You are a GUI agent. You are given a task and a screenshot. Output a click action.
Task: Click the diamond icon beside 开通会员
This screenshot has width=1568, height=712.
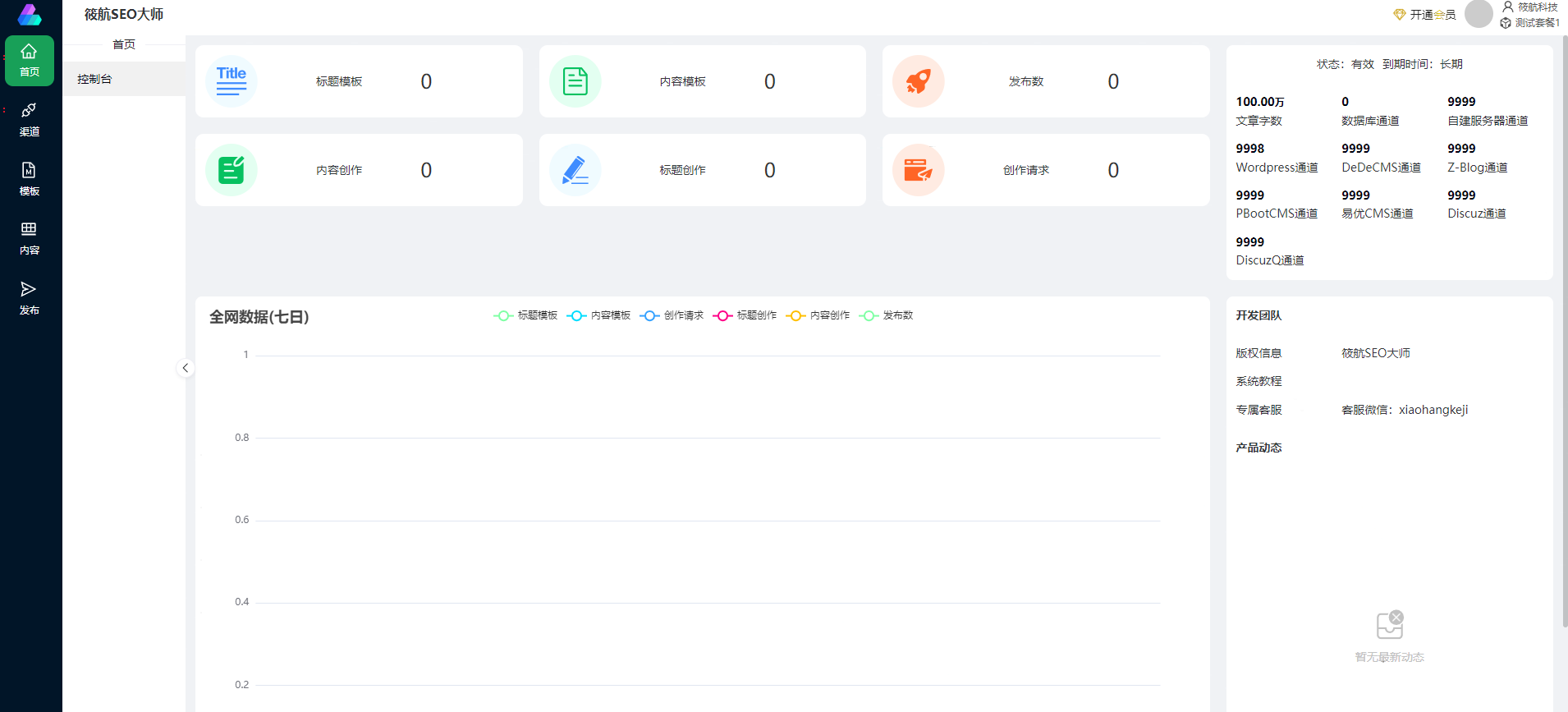click(x=1400, y=15)
